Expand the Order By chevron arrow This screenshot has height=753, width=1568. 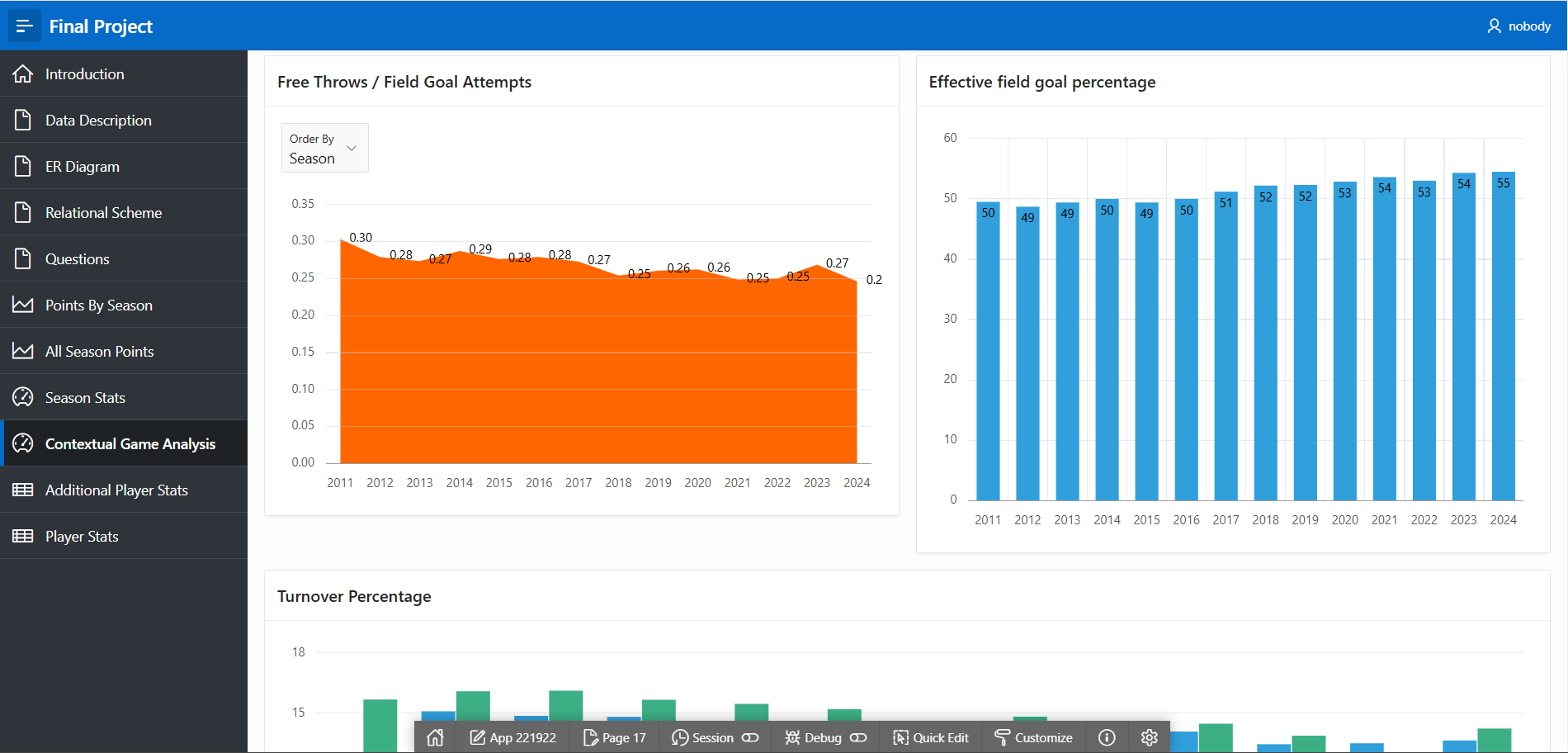tap(352, 149)
